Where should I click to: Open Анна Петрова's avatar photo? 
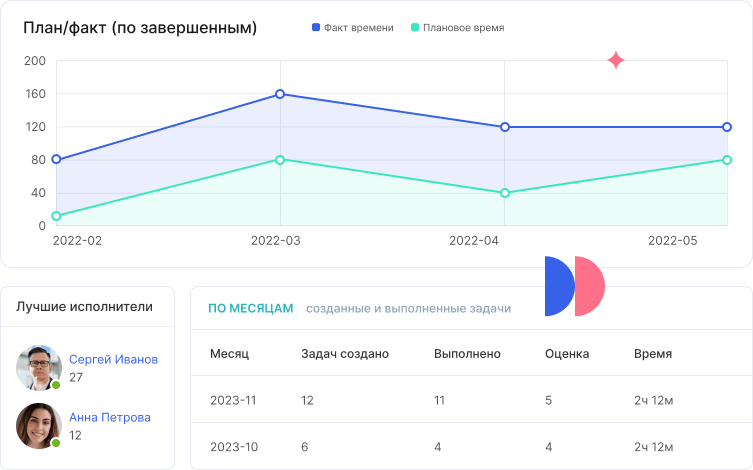coord(38,425)
